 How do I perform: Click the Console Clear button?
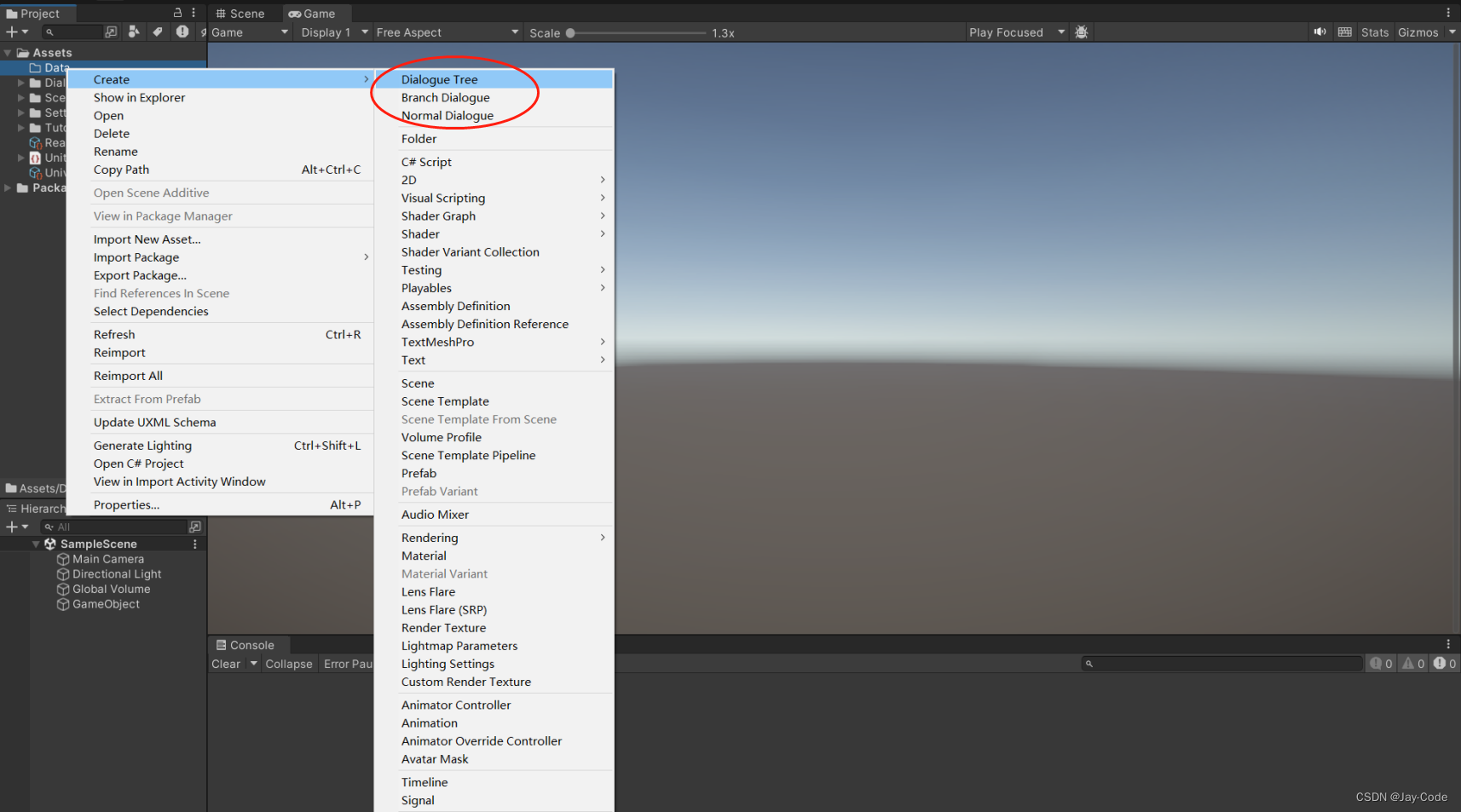tap(226, 664)
